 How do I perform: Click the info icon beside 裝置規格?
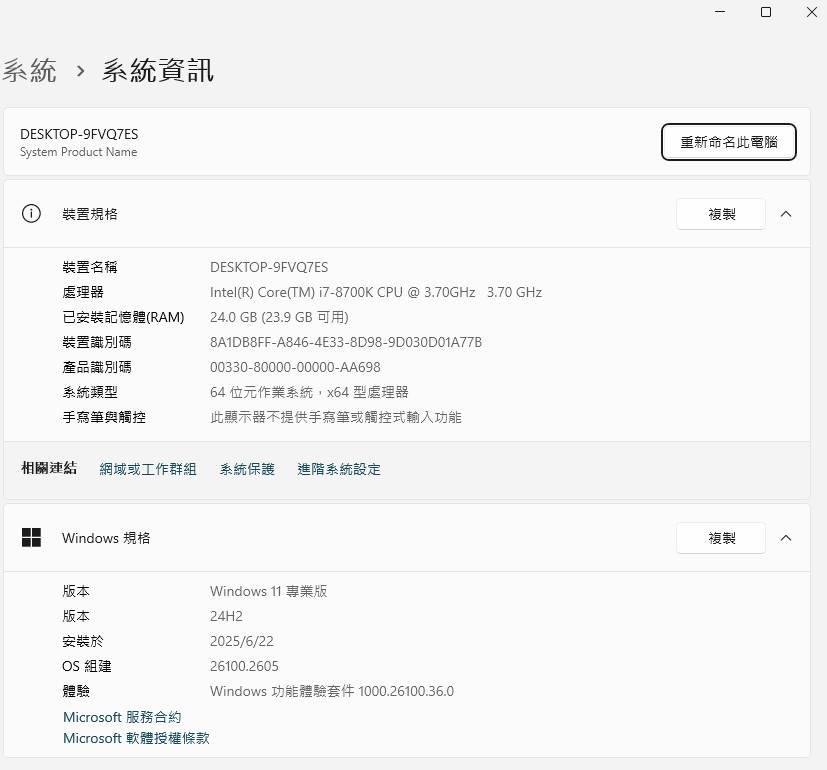(x=31, y=214)
